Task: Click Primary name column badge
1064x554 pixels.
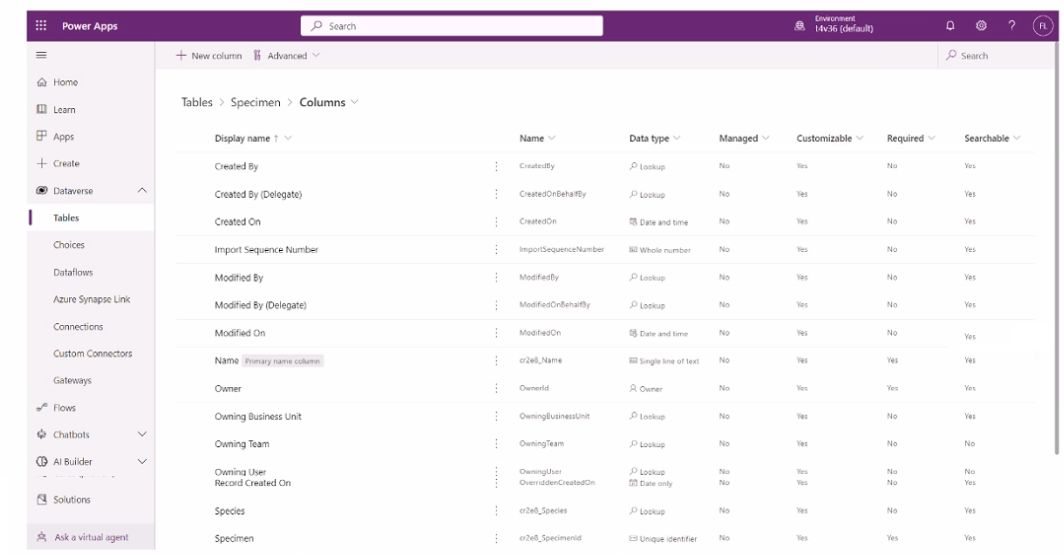Action: coord(282,361)
